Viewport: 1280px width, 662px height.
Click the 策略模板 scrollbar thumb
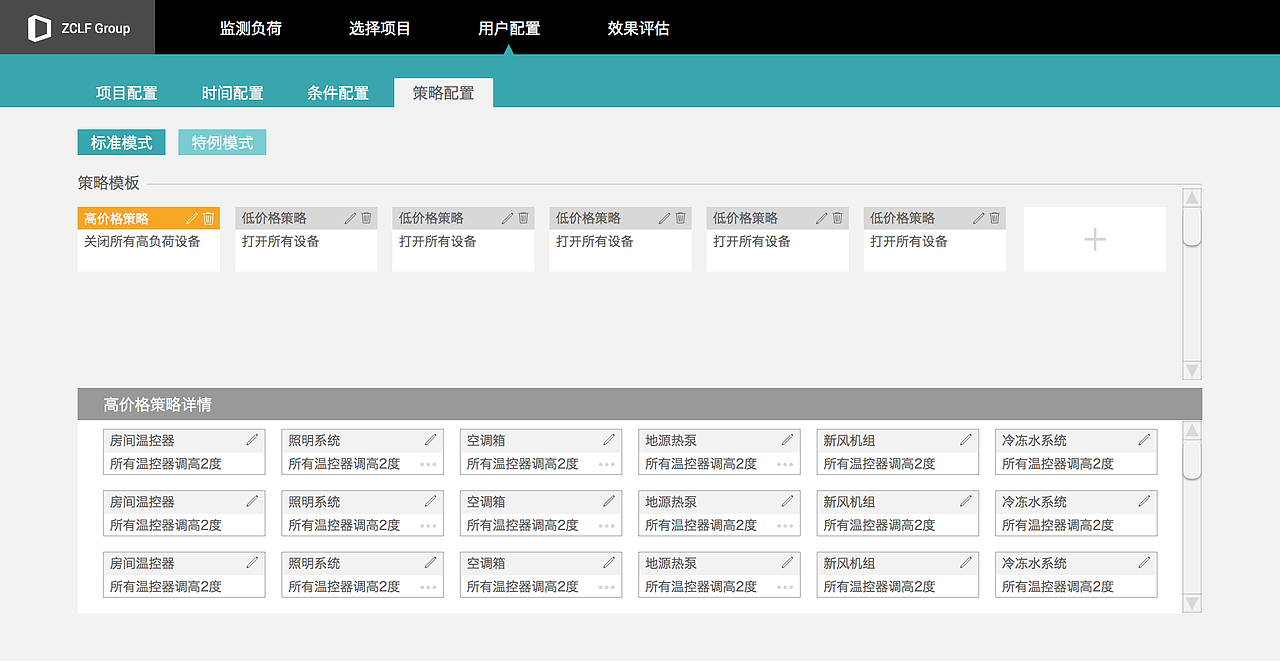tap(1192, 226)
